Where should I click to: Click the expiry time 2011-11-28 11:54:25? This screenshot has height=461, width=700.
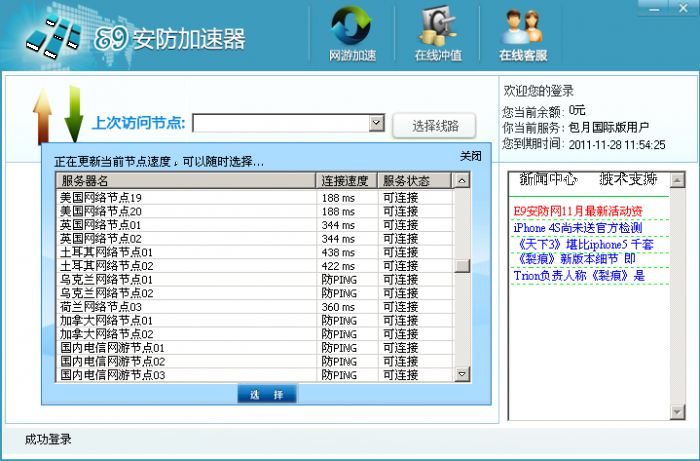(617, 145)
